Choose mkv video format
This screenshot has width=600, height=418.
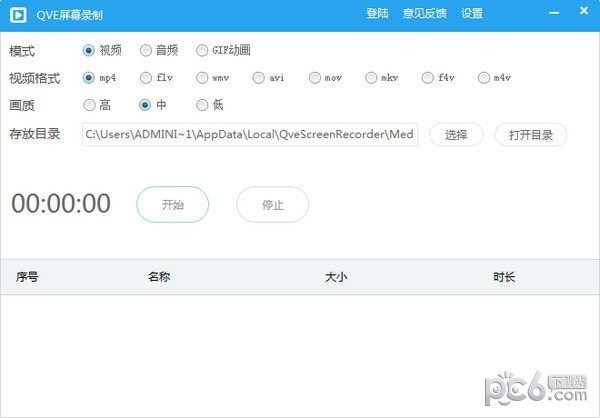[372, 77]
